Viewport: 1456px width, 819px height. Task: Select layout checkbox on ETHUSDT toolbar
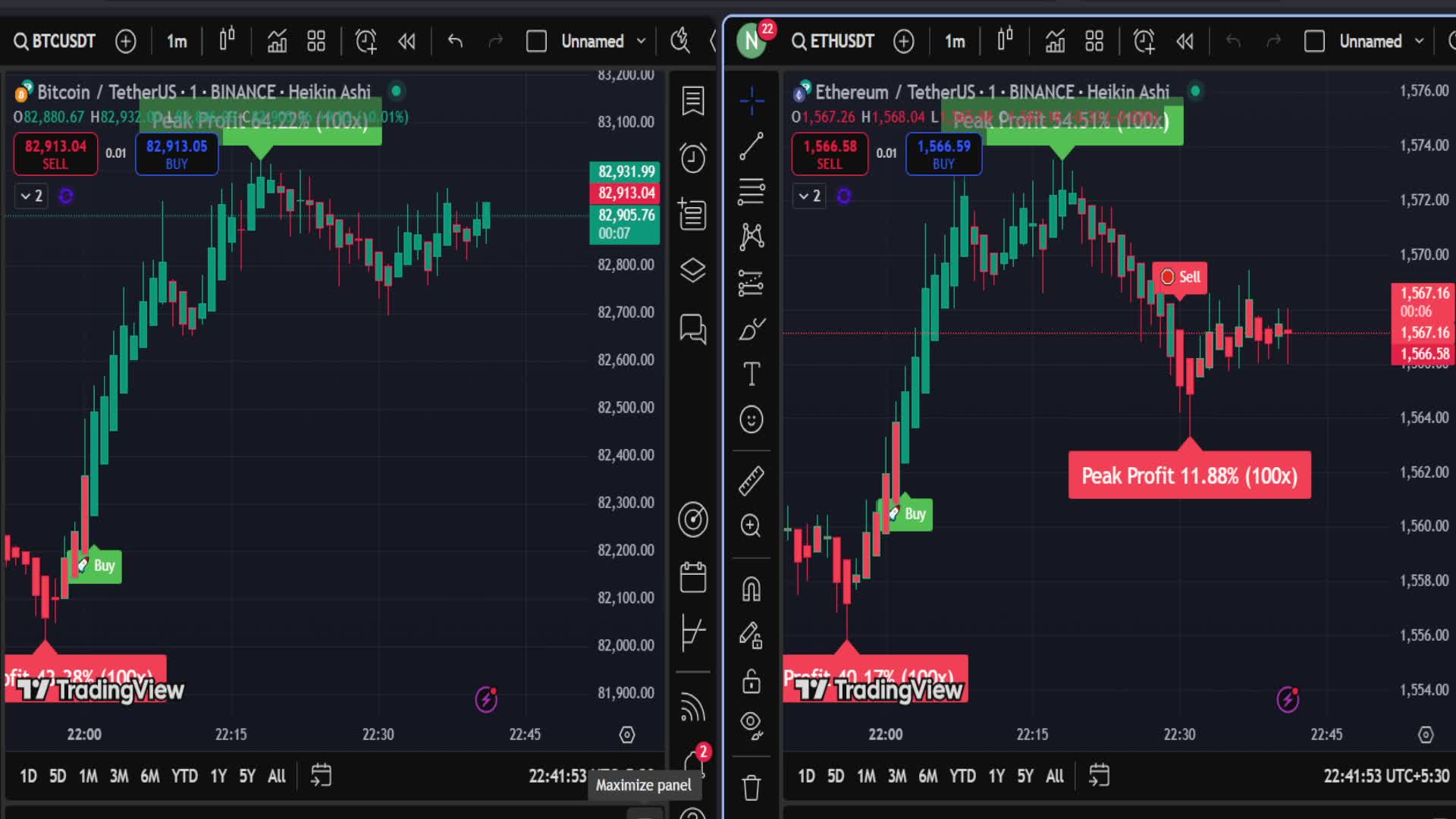[x=1314, y=41]
